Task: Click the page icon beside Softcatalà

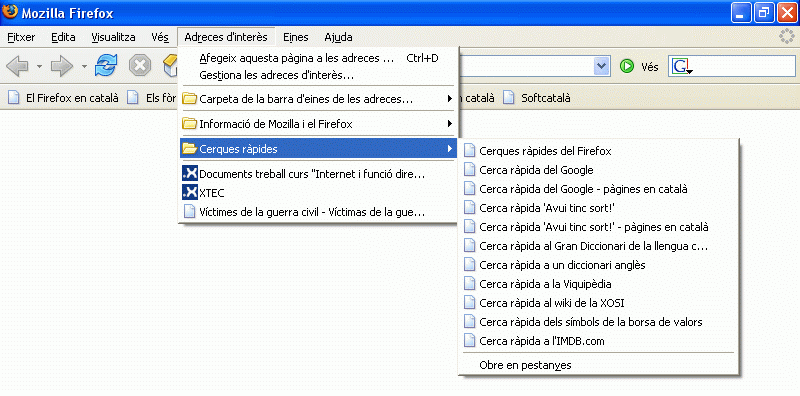Action: point(508,97)
